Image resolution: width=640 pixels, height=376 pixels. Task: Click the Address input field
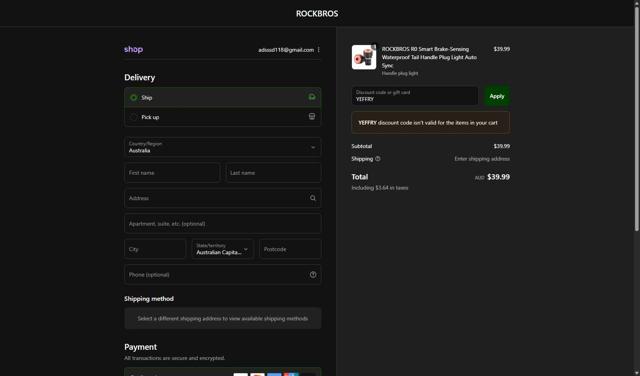(222, 198)
